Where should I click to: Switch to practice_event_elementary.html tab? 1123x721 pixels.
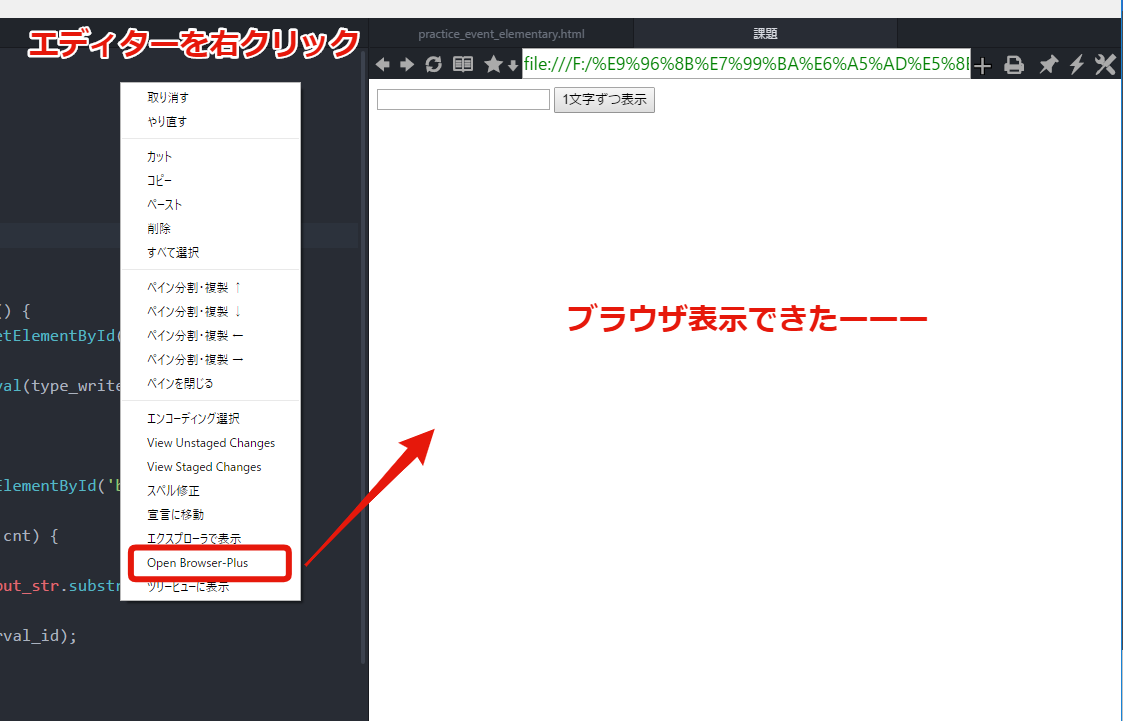501,34
